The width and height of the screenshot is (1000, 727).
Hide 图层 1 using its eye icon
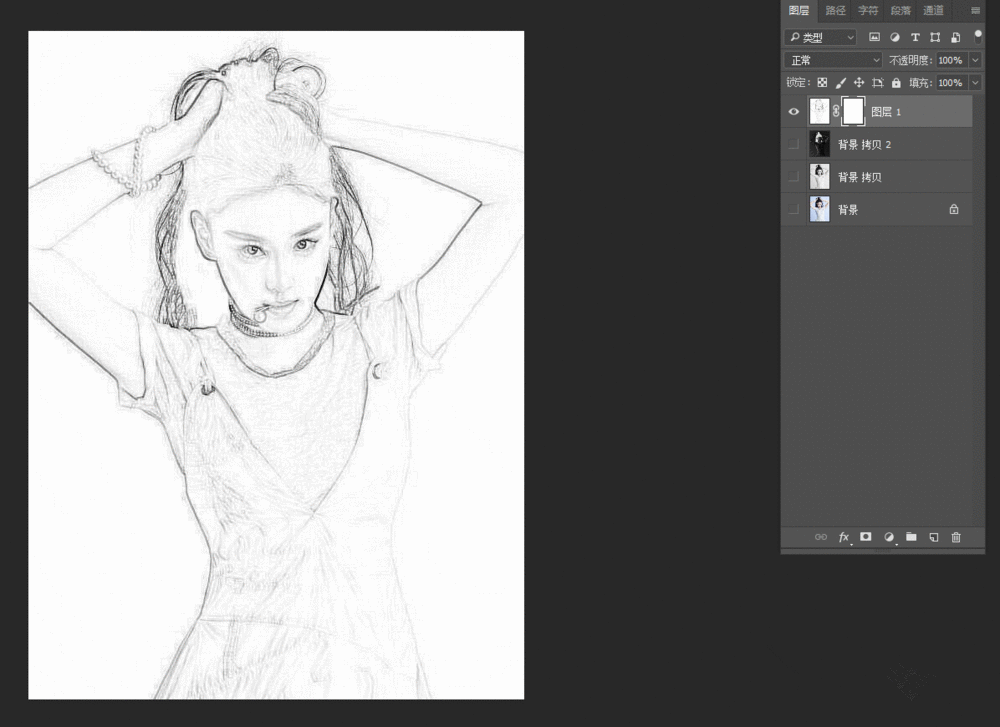pos(794,111)
